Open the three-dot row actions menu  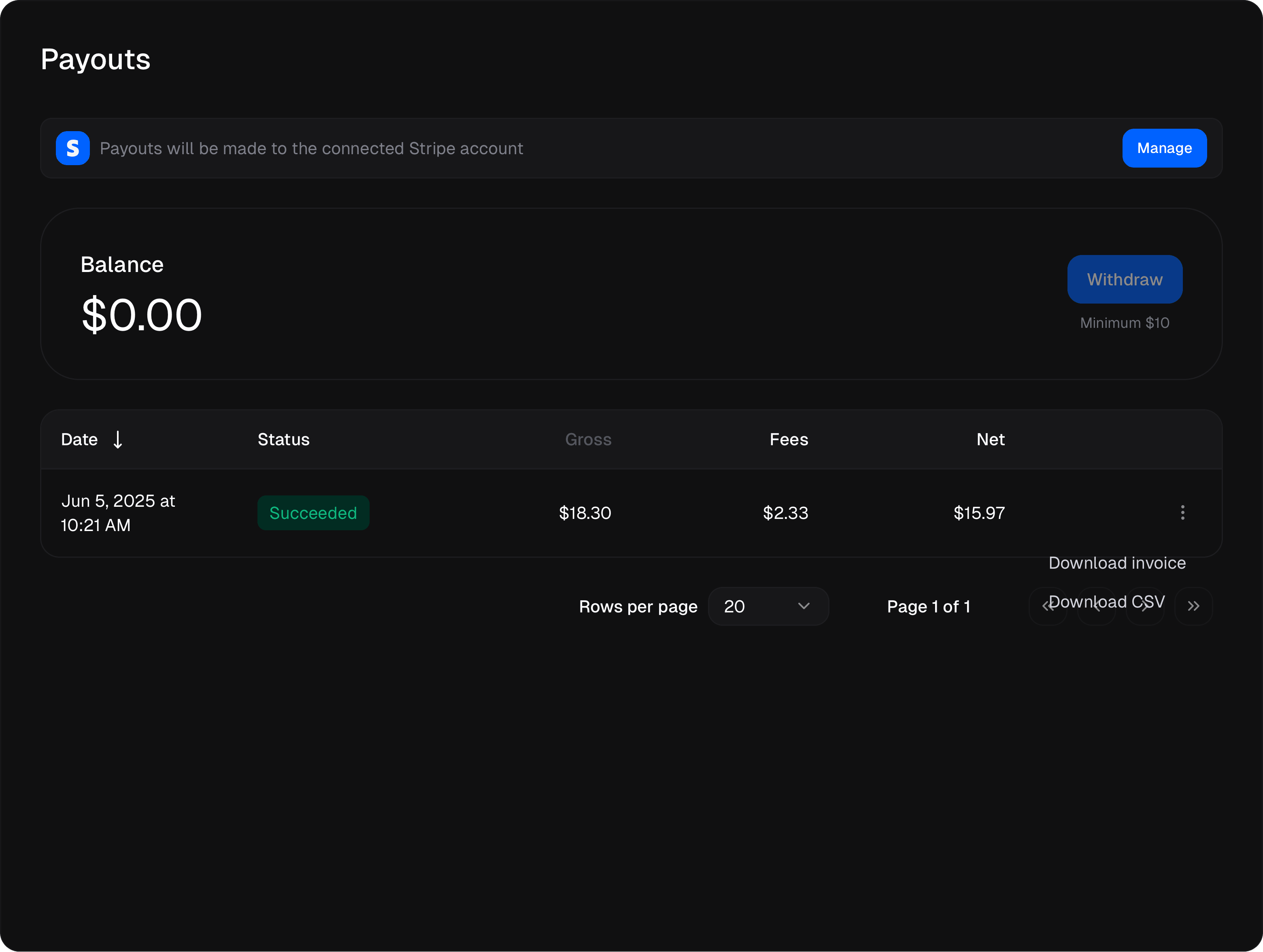click(1182, 512)
